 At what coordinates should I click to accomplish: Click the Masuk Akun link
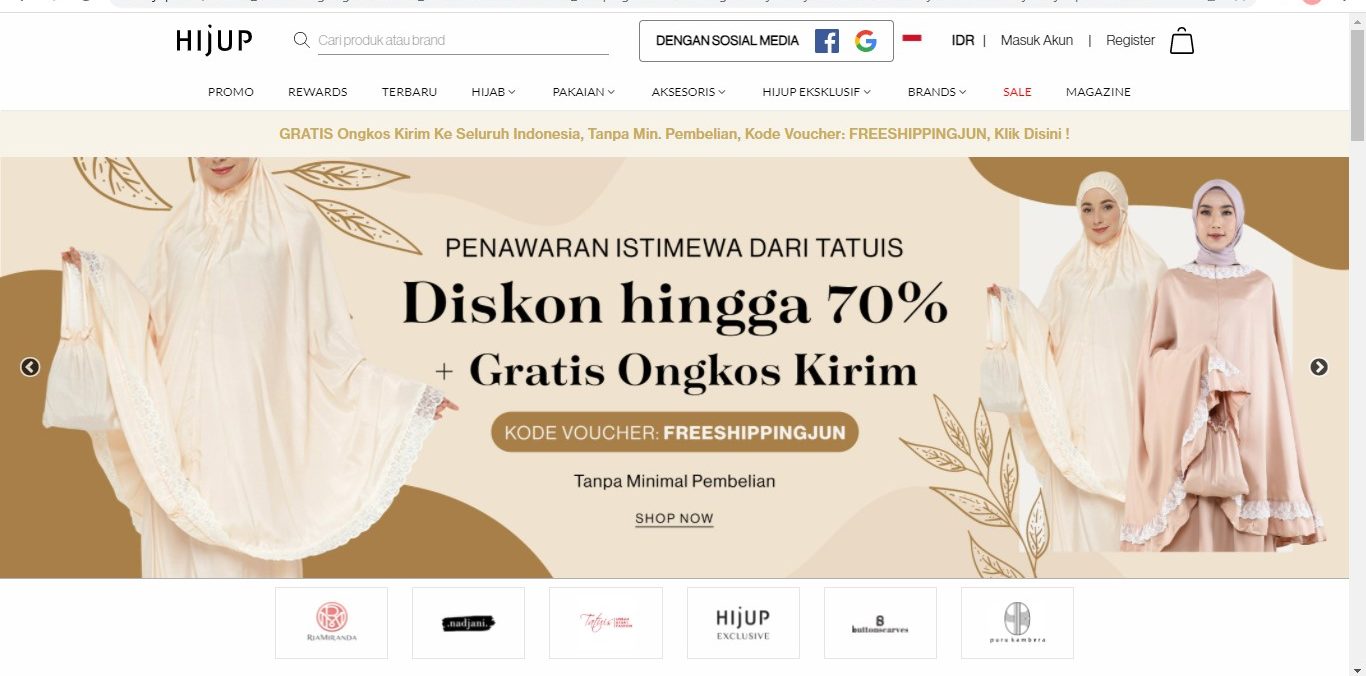point(1037,40)
